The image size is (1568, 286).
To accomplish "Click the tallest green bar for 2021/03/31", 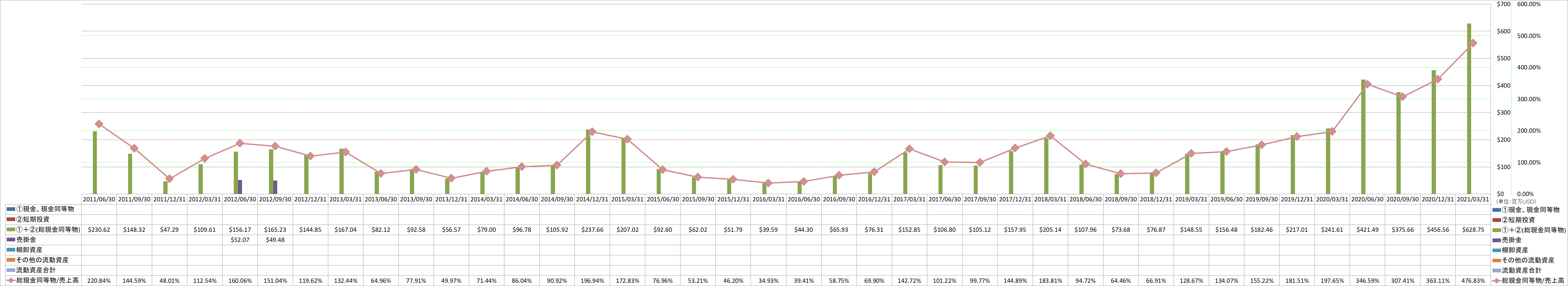I will (1469, 109).
